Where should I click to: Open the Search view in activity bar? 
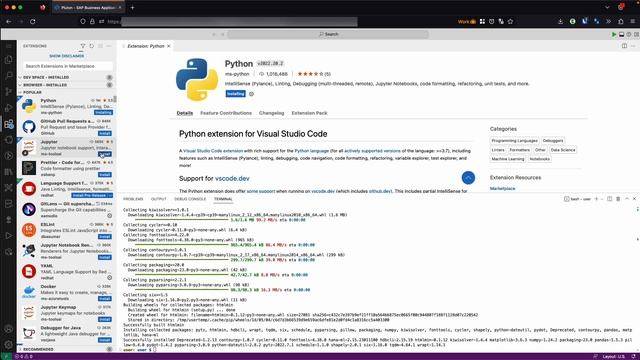coord(9,76)
